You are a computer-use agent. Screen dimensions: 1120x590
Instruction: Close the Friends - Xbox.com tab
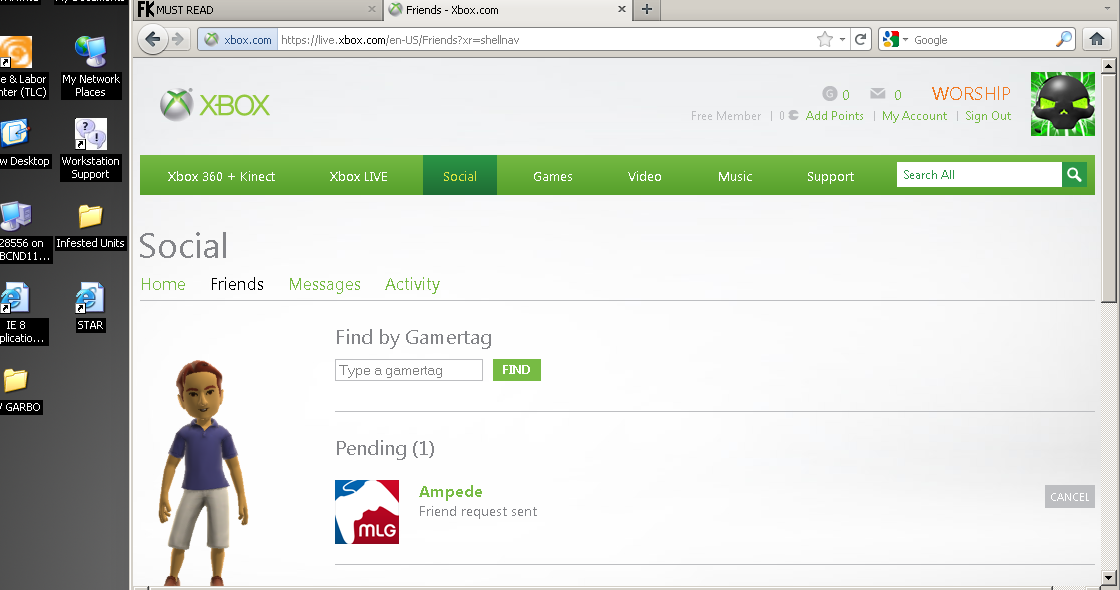[x=621, y=9]
